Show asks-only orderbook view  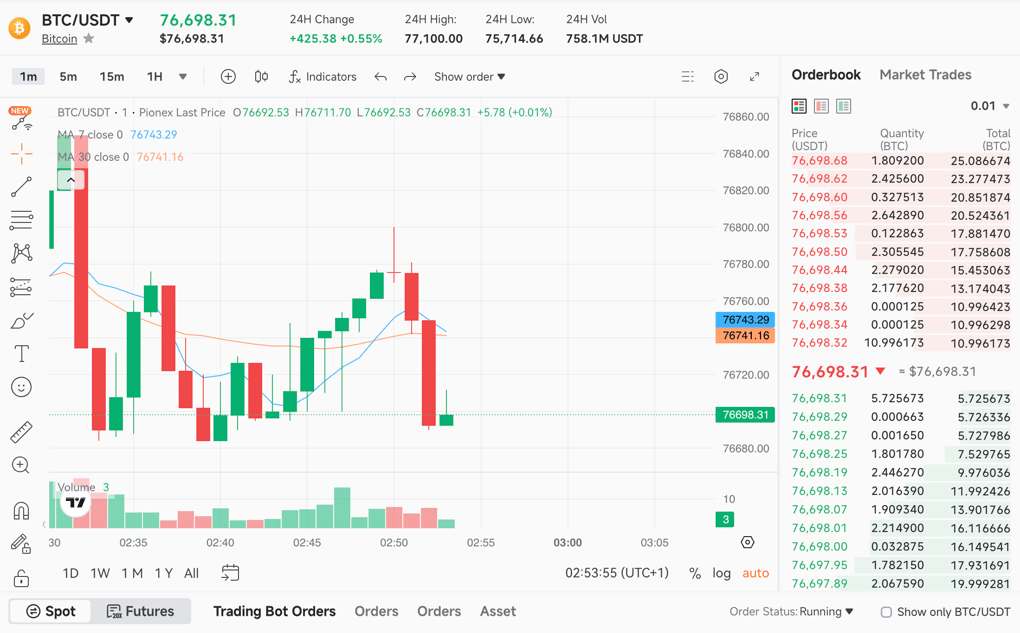tap(822, 106)
